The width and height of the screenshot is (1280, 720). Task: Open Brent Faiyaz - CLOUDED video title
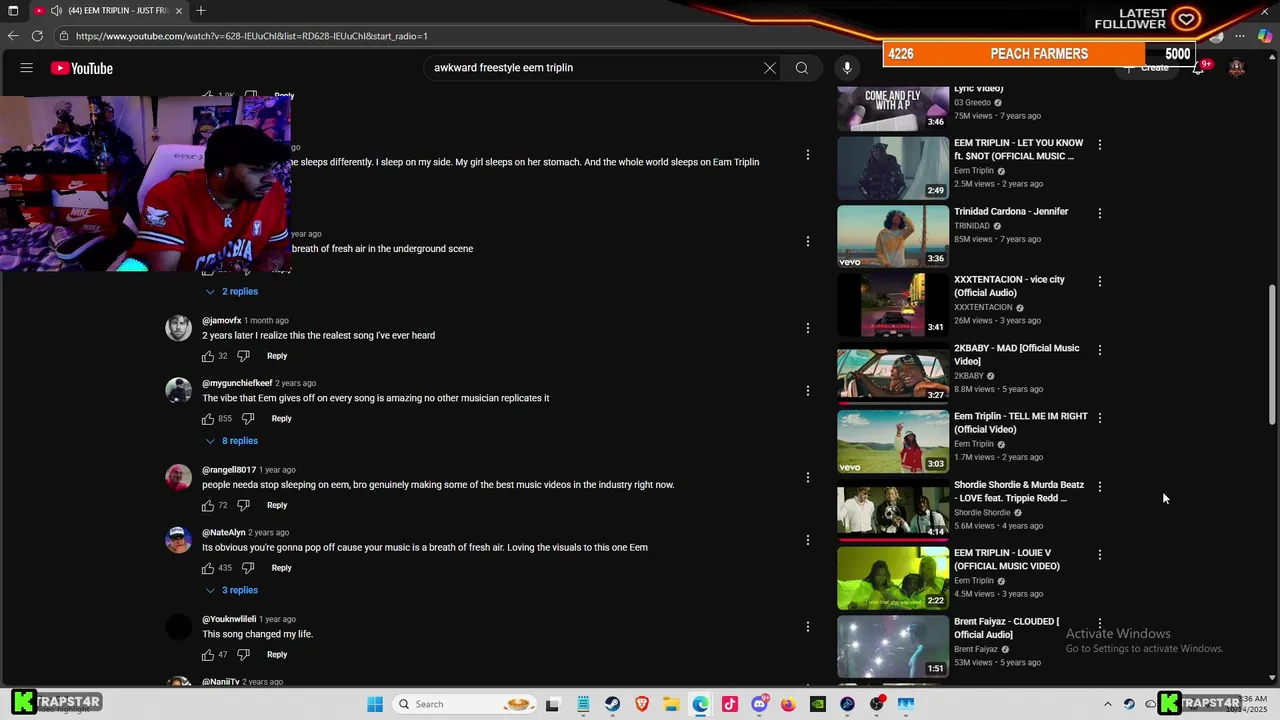[1007, 628]
